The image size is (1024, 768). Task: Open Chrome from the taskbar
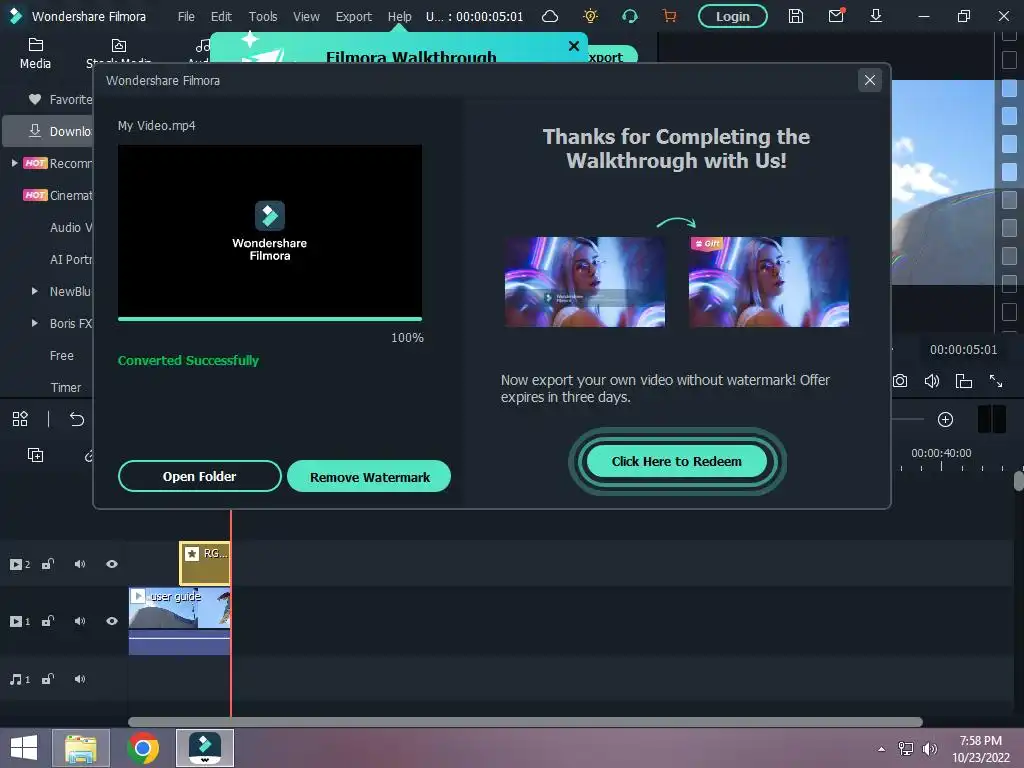[142, 748]
